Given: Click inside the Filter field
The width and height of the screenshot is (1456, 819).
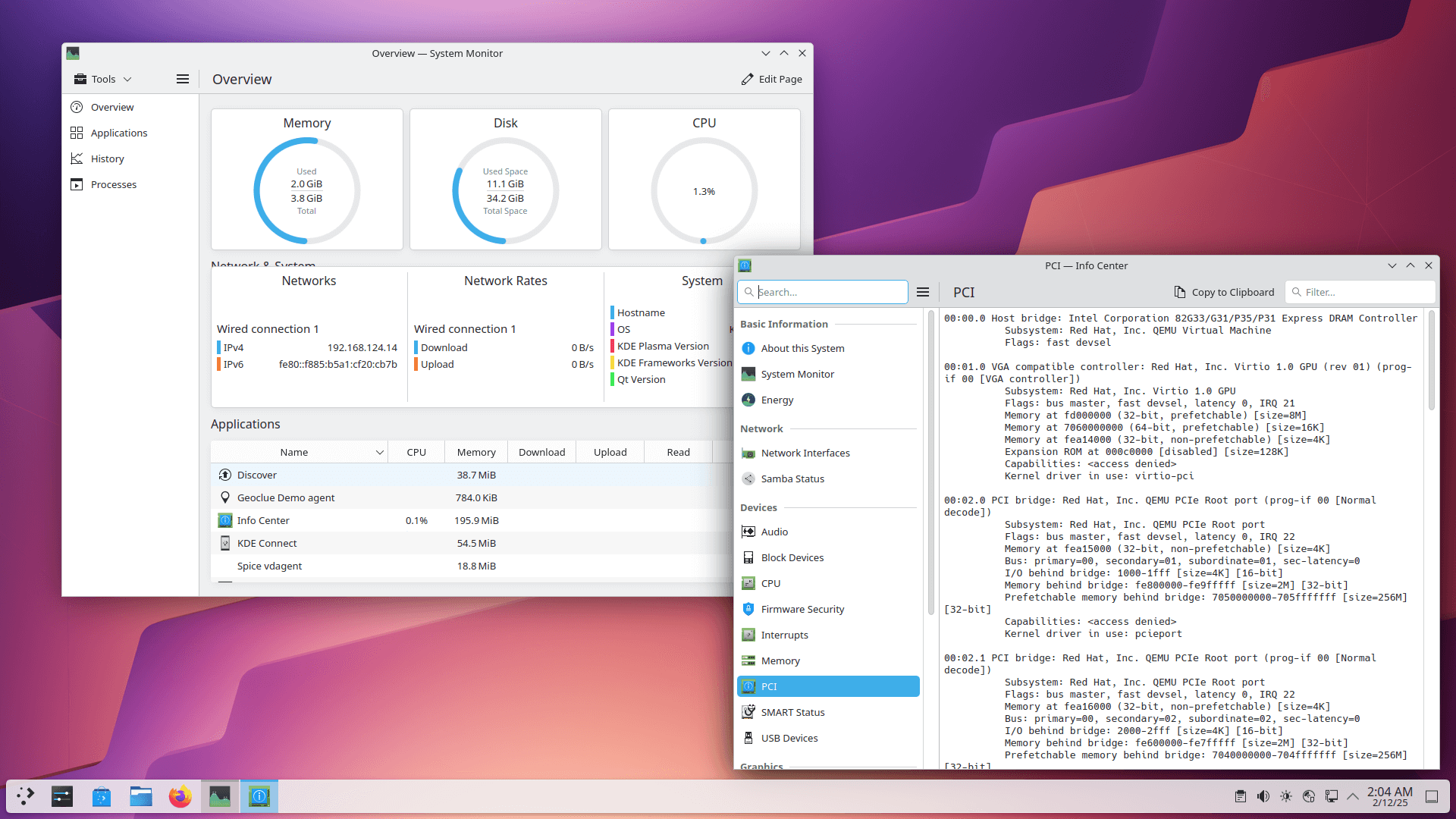Looking at the screenshot, I should pos(1360,292).
